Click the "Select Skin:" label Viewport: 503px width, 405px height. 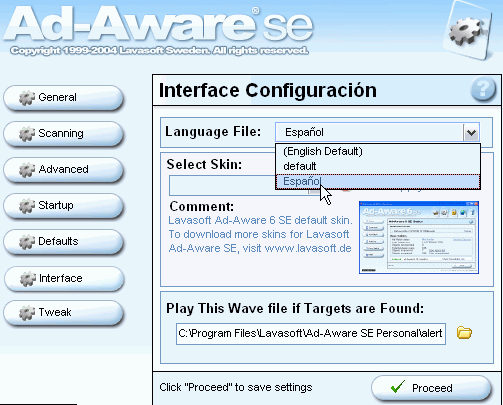[x=204, y=164]
